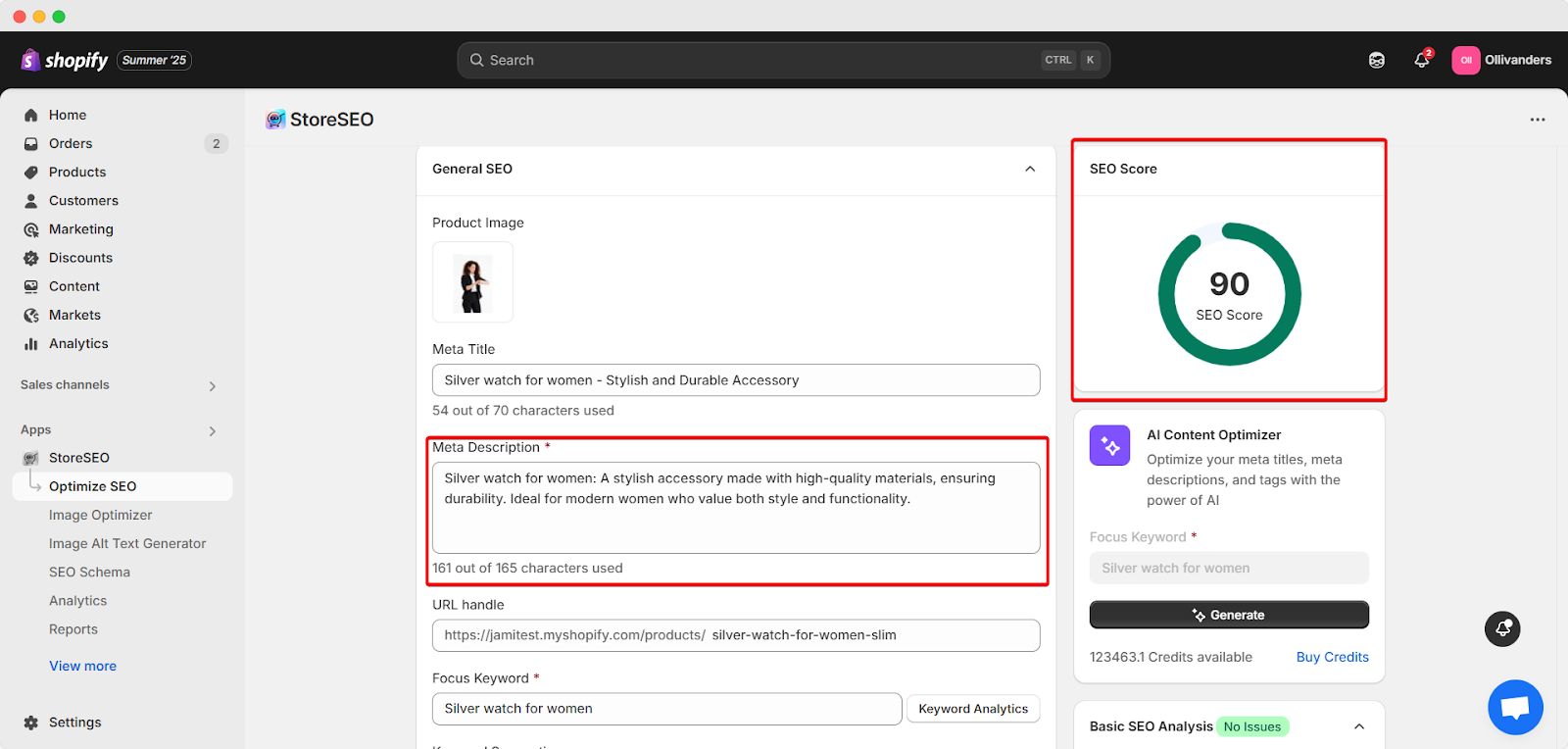Image resolution: width=1568 pixels, height=749 pixels.
Task: Open Image Optimizer in the sidebar
Action: tap(101, 515)
